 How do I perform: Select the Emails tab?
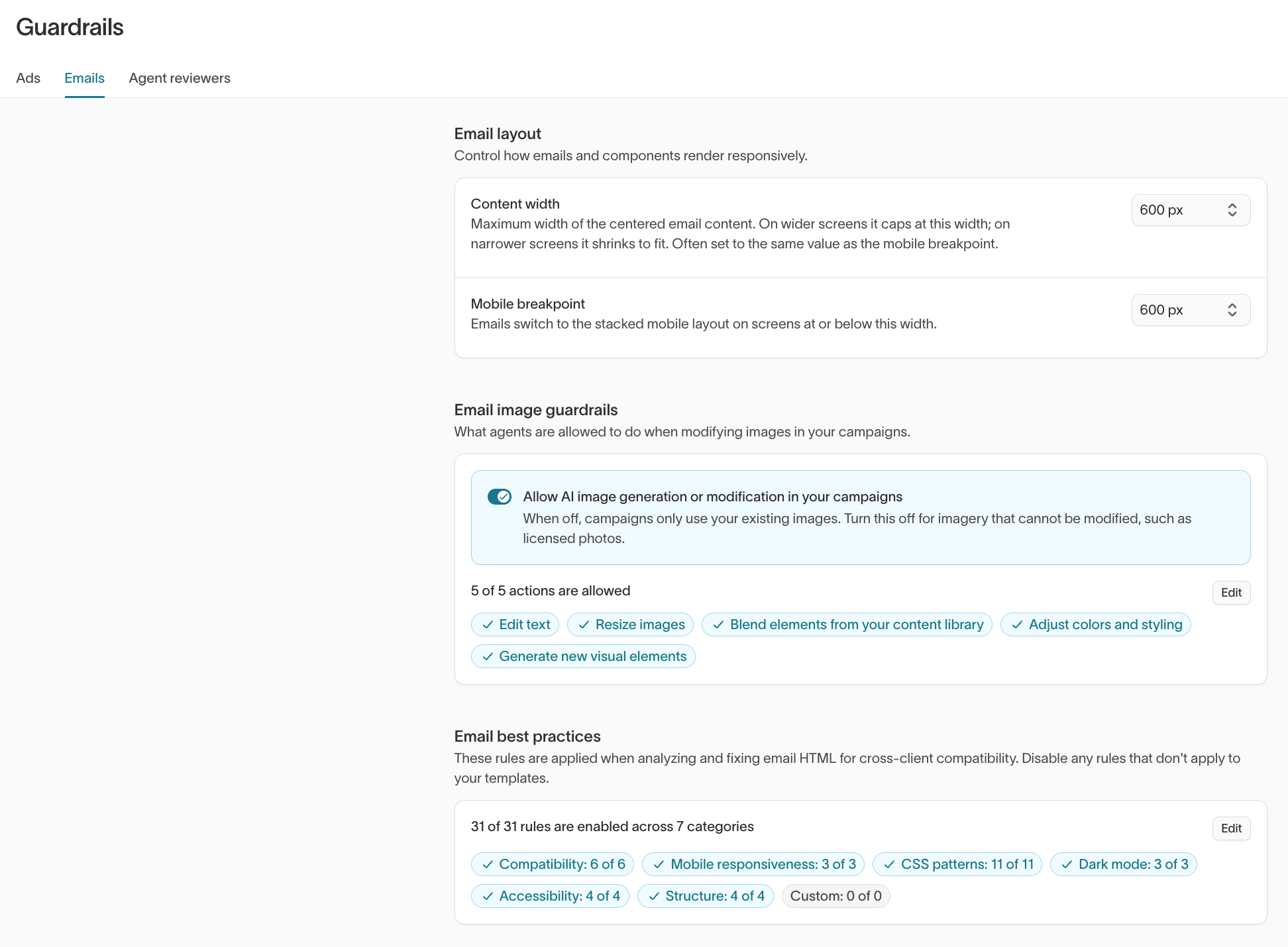click(84, 78)
